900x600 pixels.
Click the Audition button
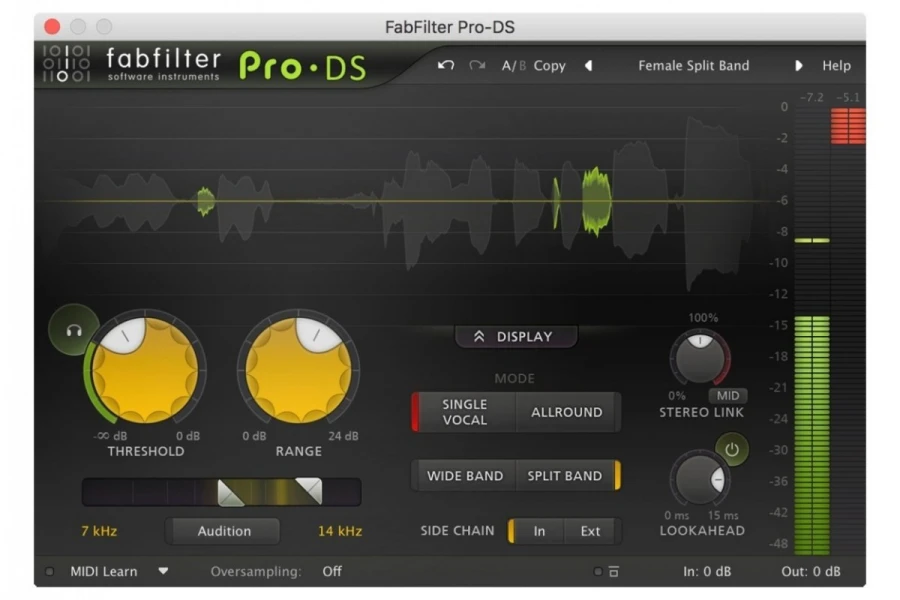(224, 531)
